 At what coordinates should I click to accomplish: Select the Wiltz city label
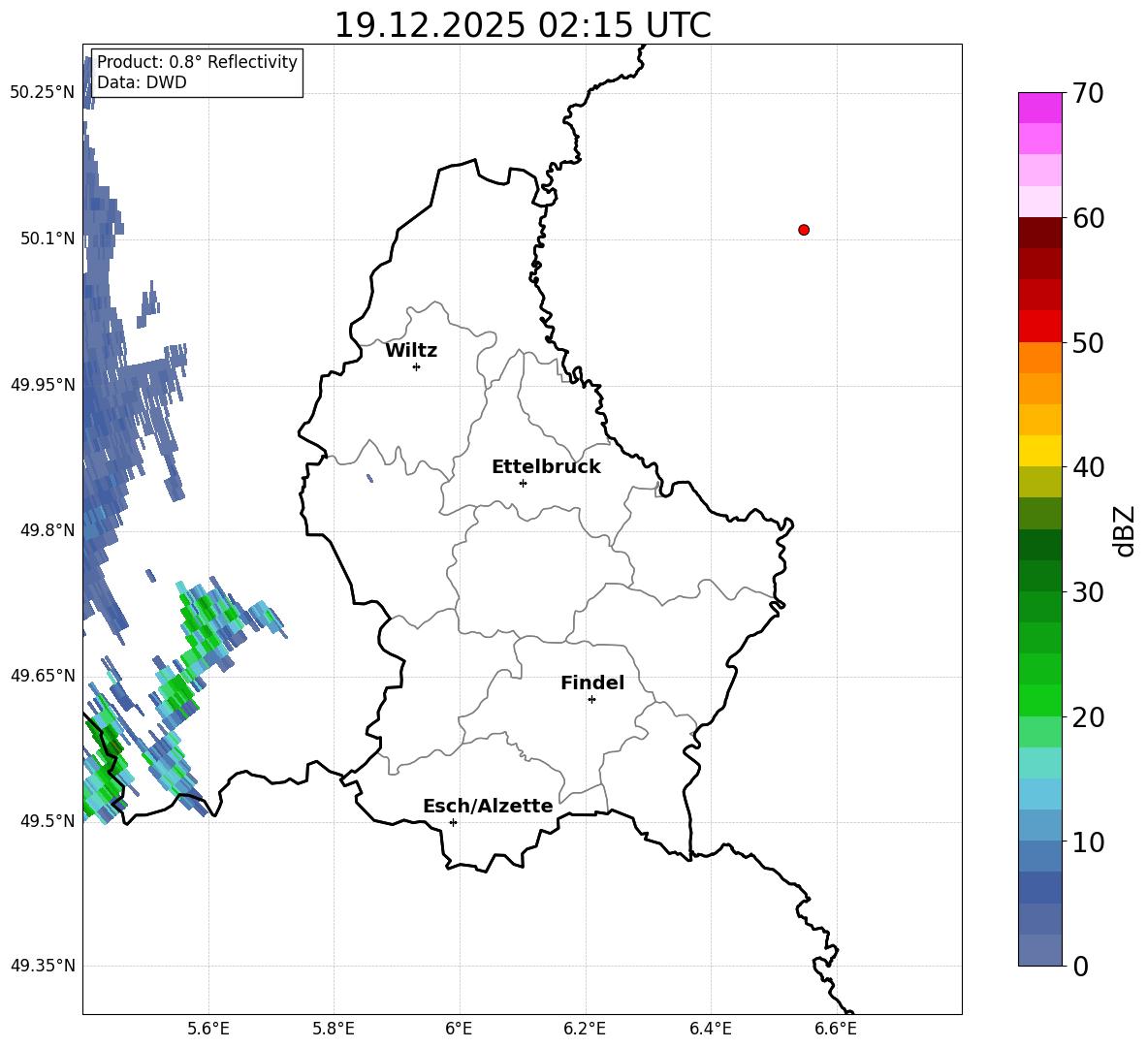coord(411,351)
